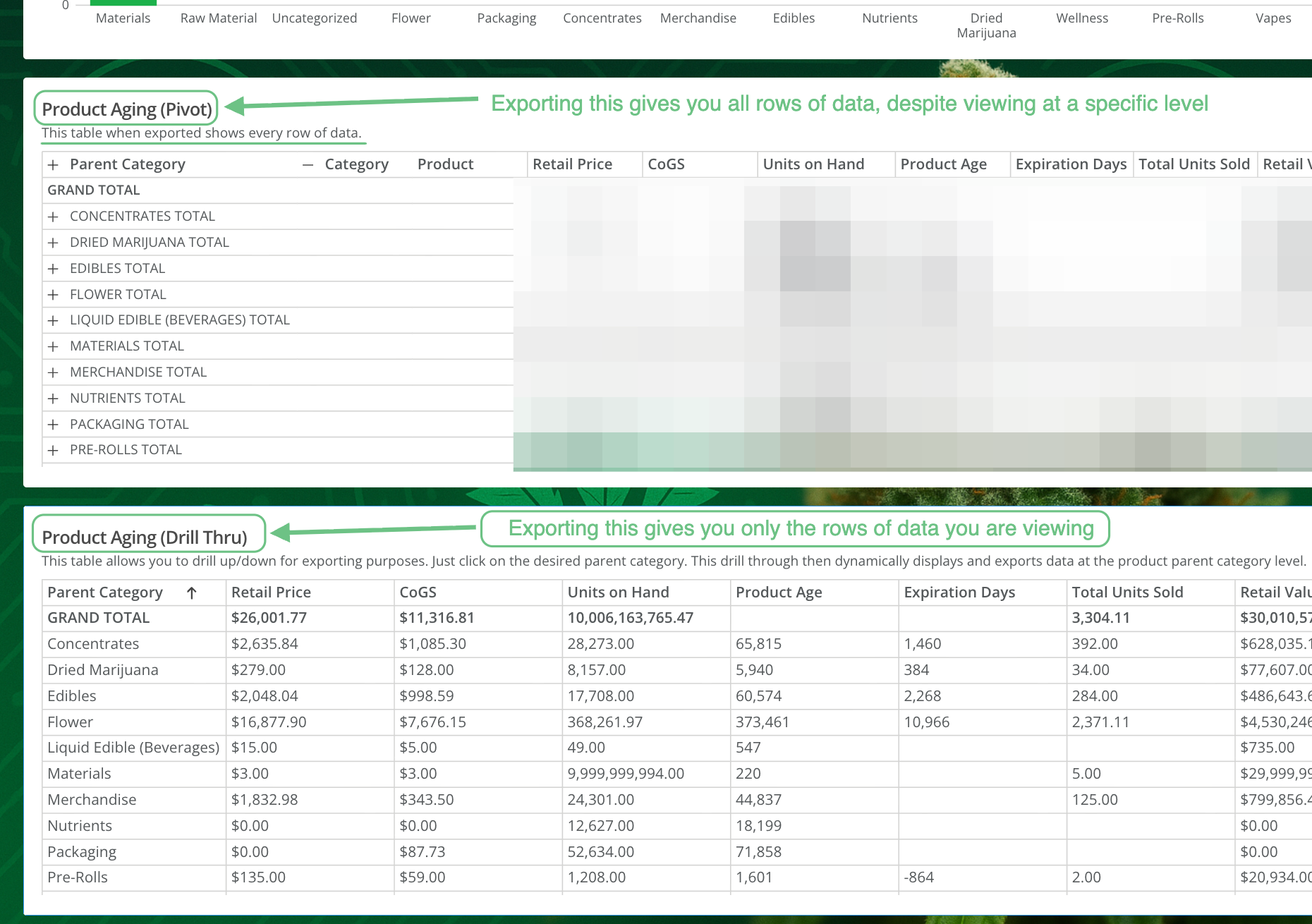Sort pivot table by CoGS header
Screen dimensions: 1312x924
666,164
